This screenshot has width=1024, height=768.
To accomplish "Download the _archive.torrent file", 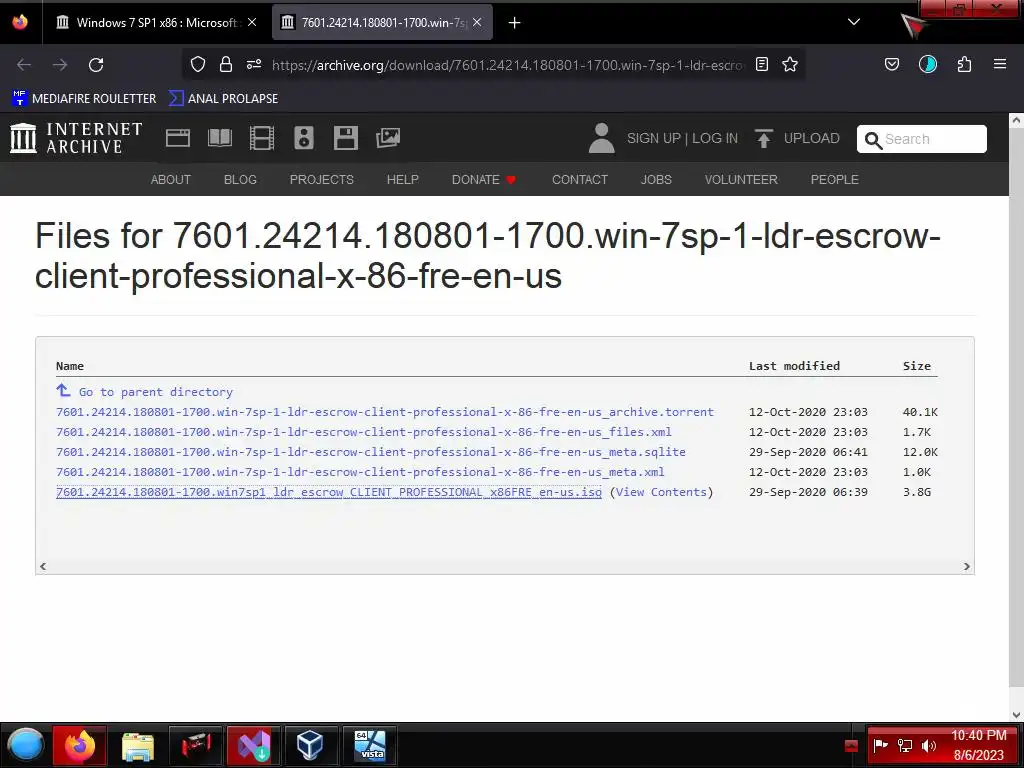I will [x=385, y=412].
